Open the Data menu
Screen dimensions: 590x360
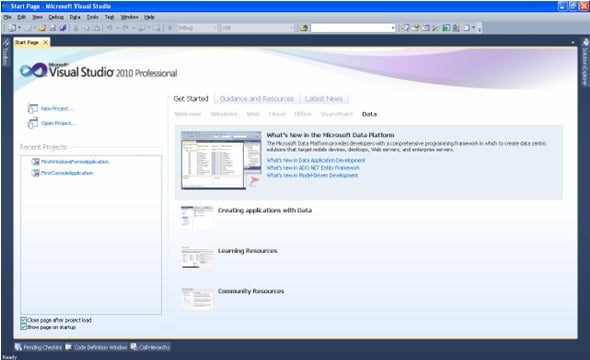(x=75, y=17)
